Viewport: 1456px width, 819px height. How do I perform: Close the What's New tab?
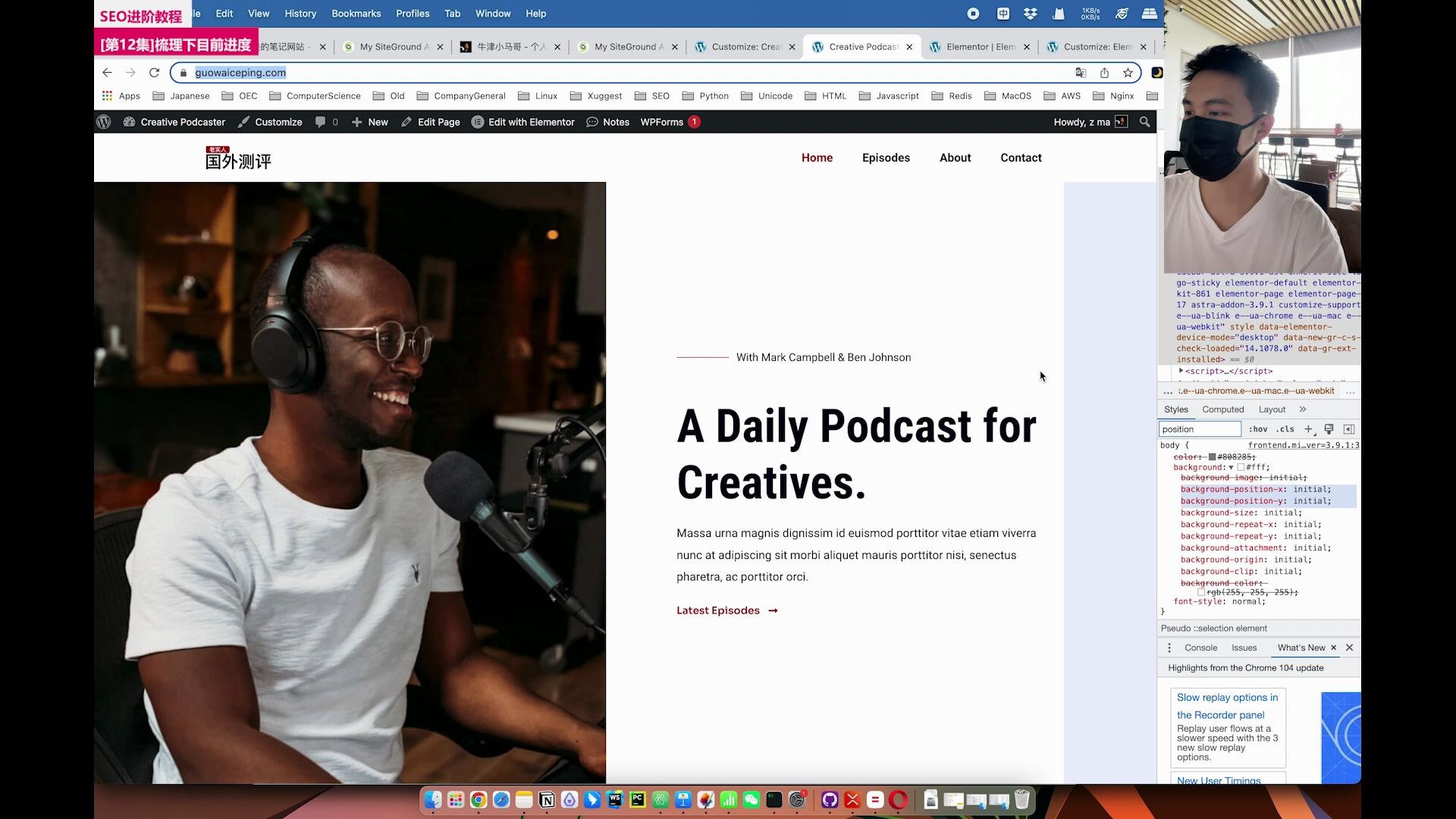click(x=1333, y=648)
